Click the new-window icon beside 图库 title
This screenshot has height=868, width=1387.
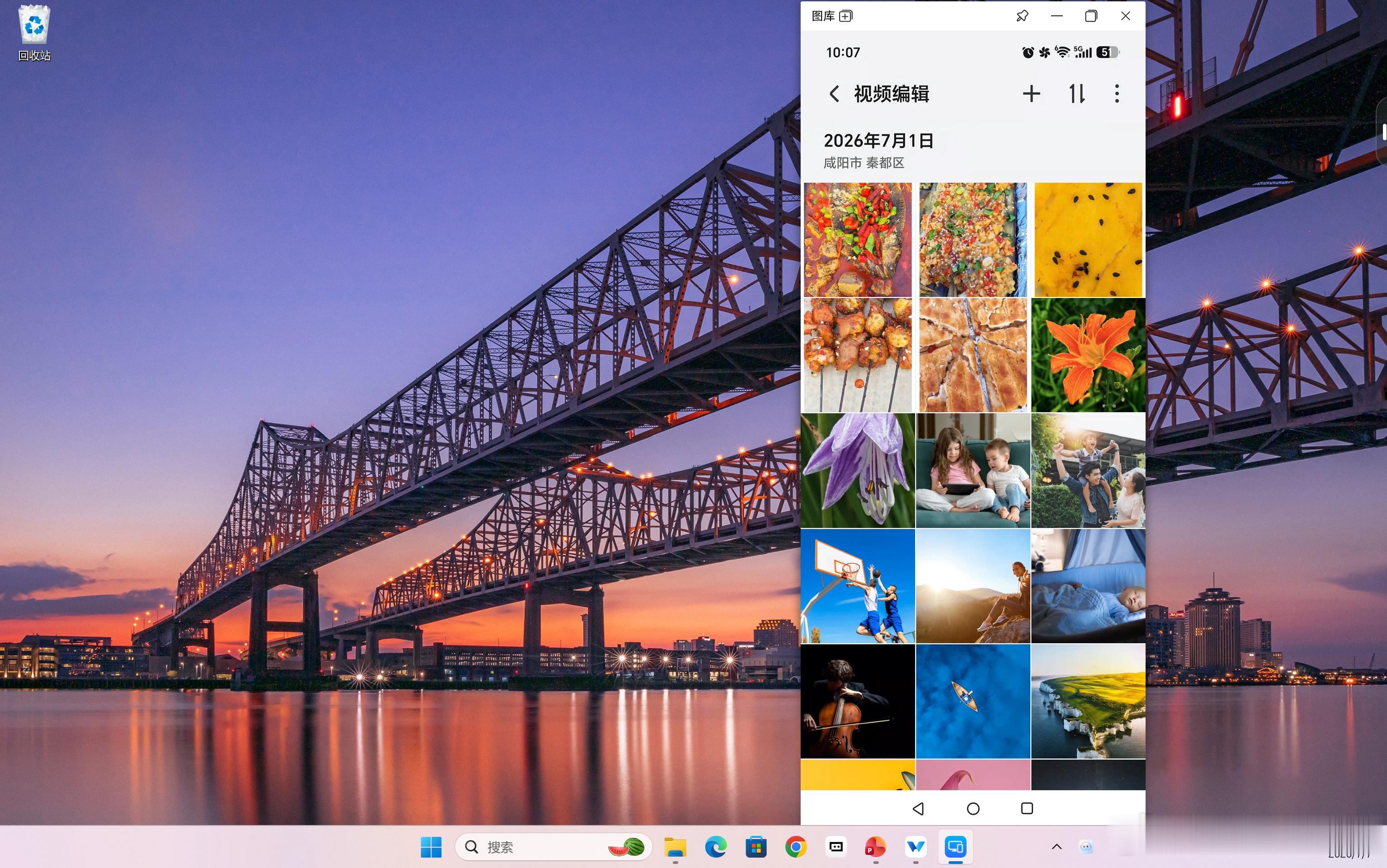tap(846, 16)
